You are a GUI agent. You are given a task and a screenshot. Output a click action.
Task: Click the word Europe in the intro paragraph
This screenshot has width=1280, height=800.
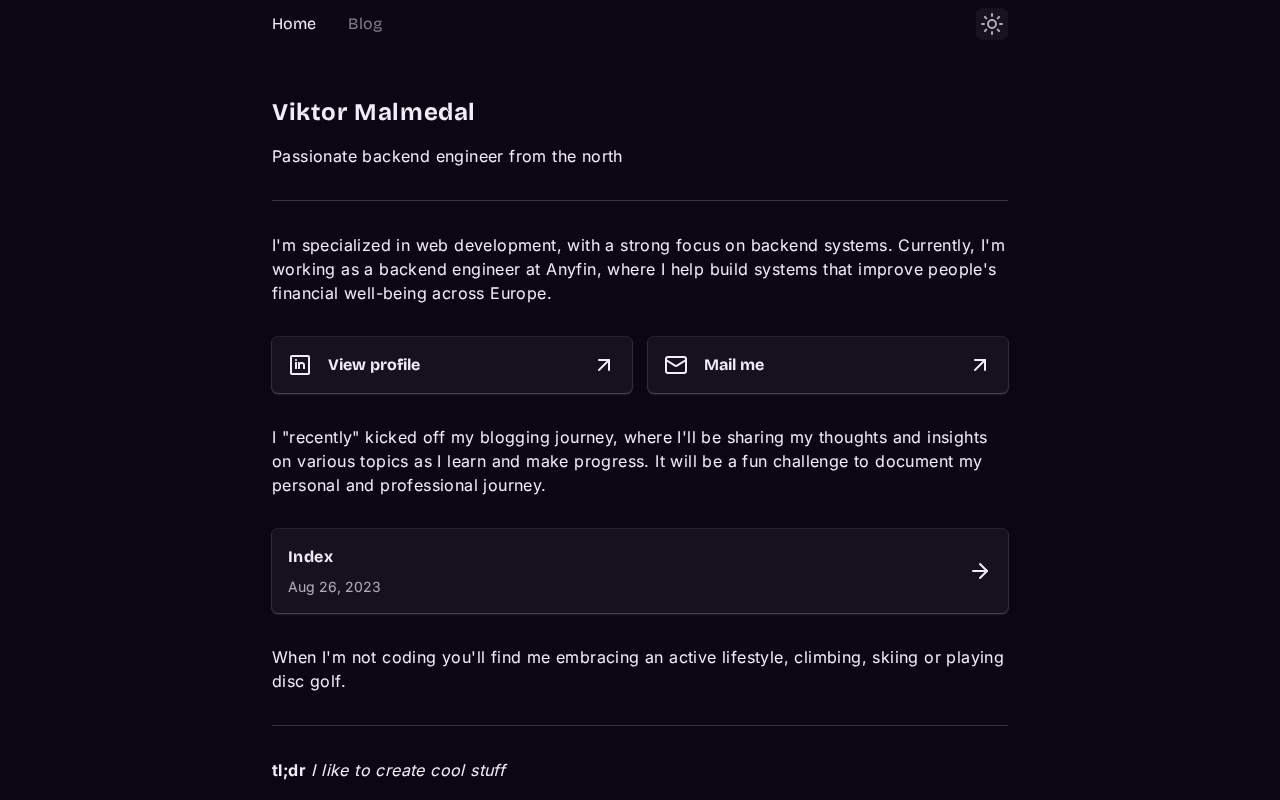coord(520,293)
